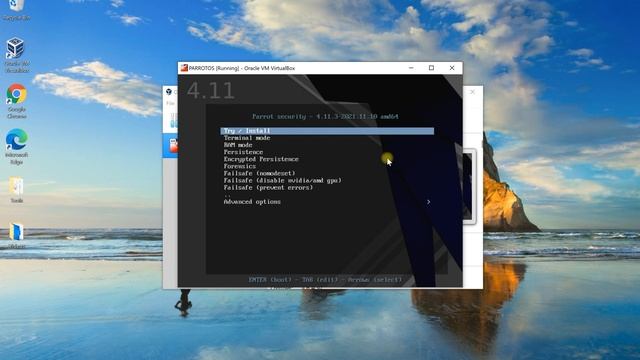Open the Oracle VM VirtualBox desktop icon
This screenshot has width=640, height=360.
pyautogui.click(x=17, y=55)
